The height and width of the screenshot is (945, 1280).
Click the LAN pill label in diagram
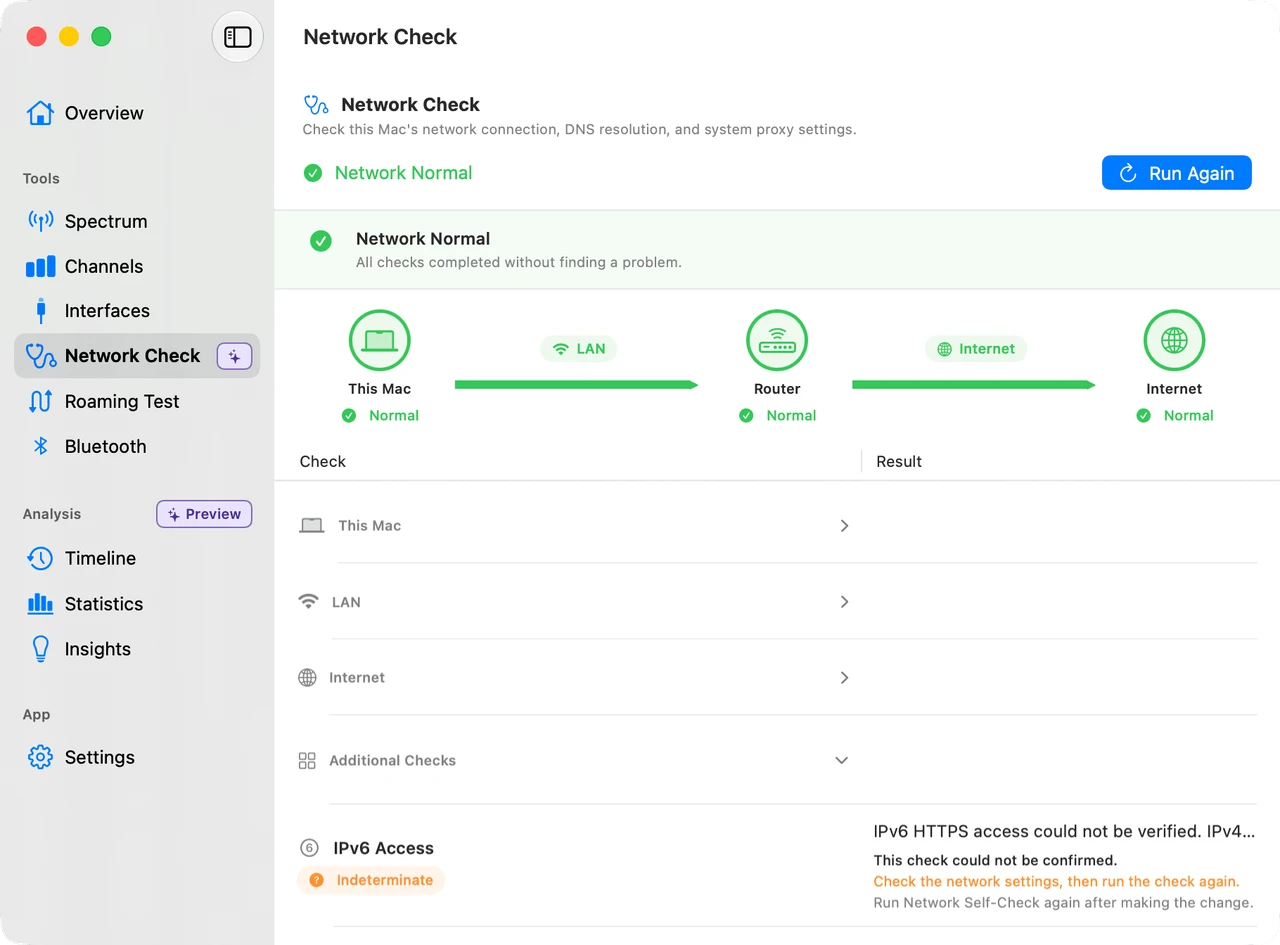click(579, 349)
